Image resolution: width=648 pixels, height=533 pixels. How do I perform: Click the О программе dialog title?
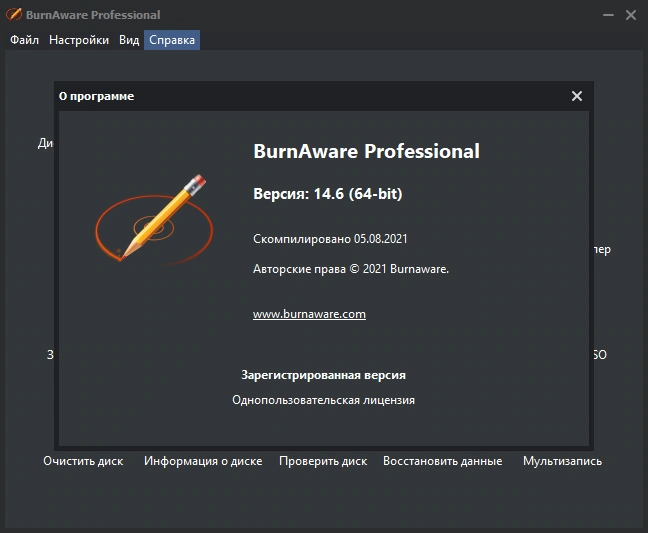click(96, 96)
